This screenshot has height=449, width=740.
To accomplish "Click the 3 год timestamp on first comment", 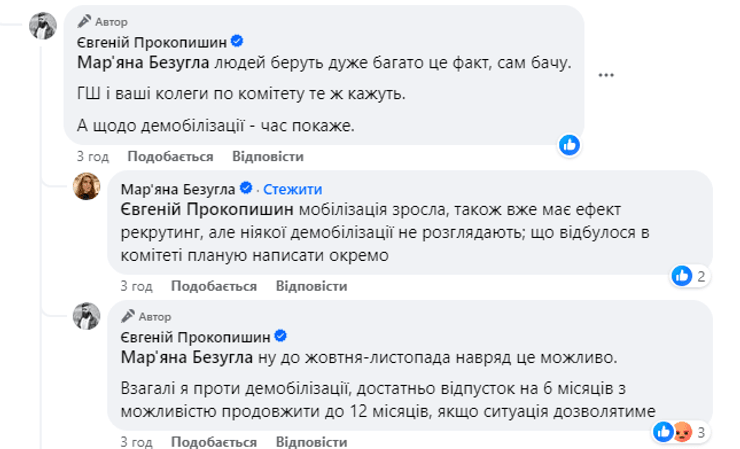I will [93, 157].
